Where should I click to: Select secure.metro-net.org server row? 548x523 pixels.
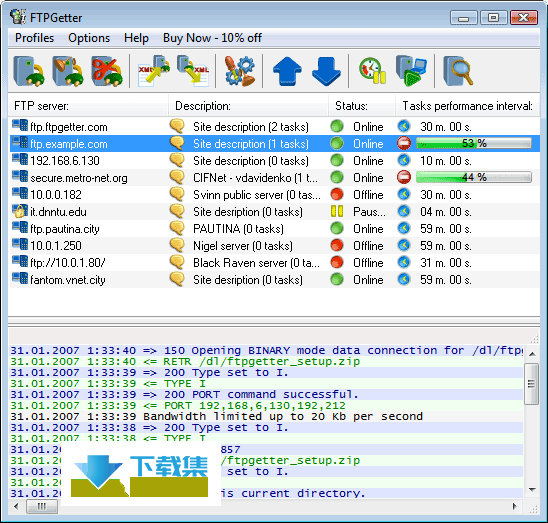[275, 178]
